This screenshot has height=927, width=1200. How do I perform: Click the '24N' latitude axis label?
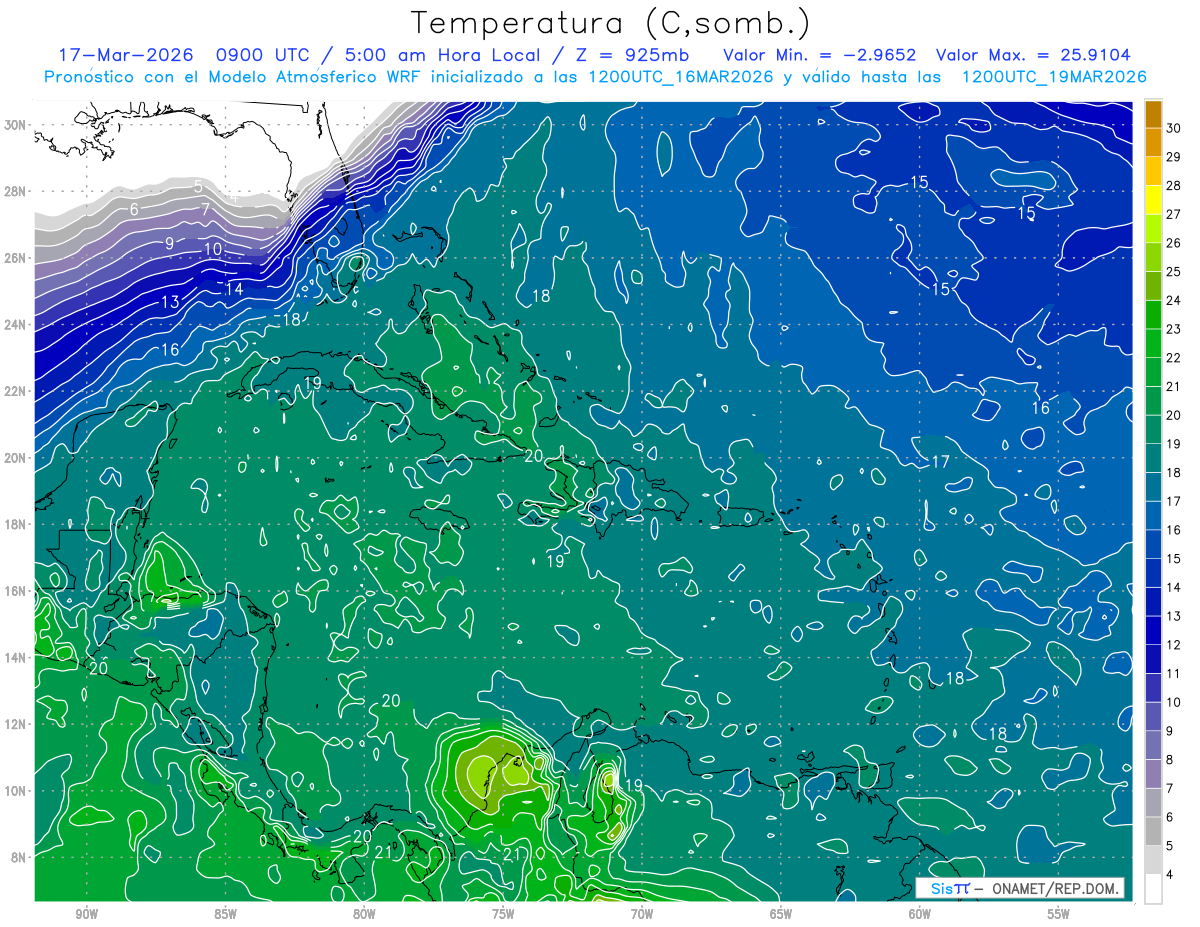(16, 325)
